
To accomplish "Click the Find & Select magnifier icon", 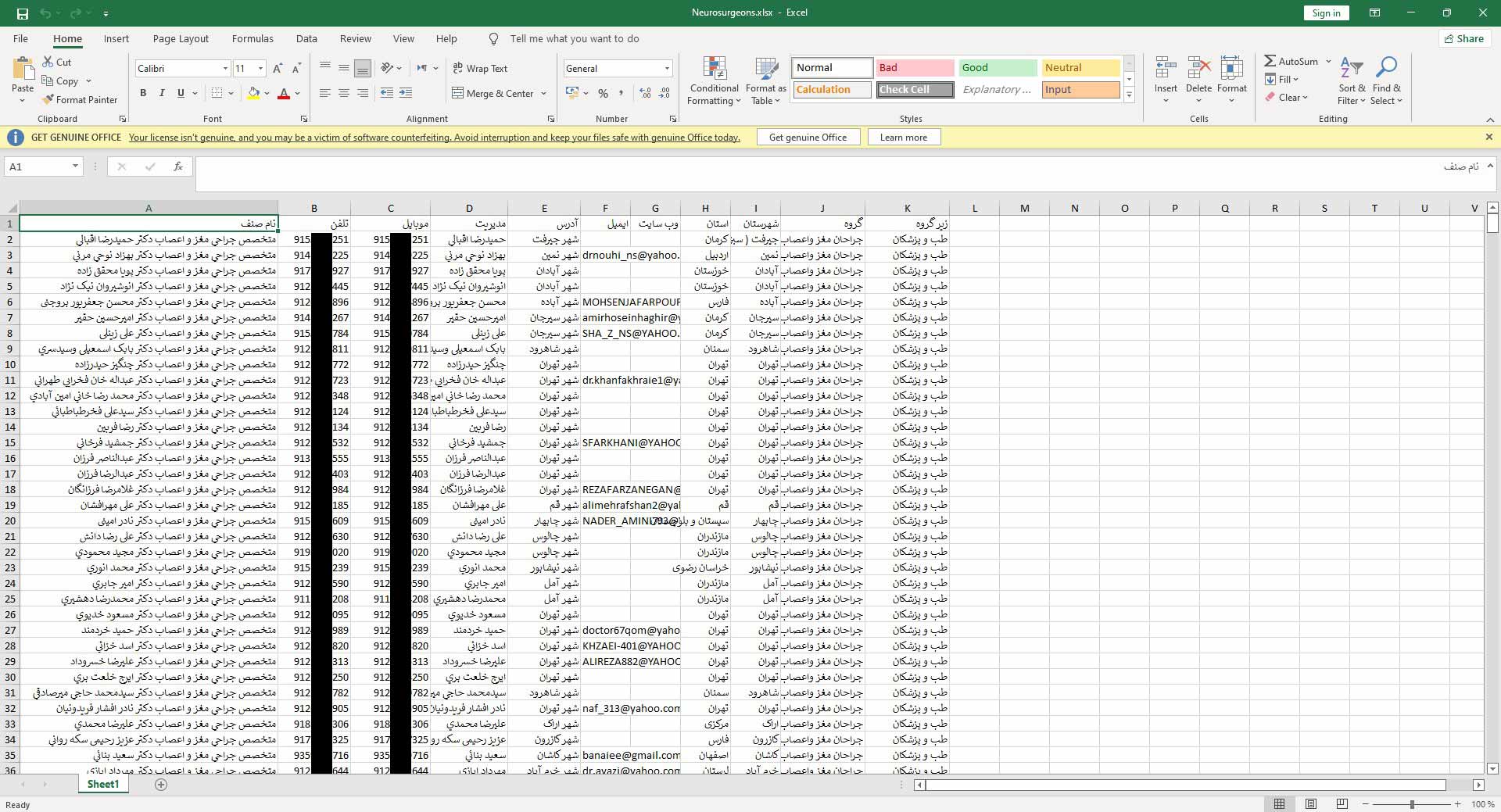I will coord(1386,69).
